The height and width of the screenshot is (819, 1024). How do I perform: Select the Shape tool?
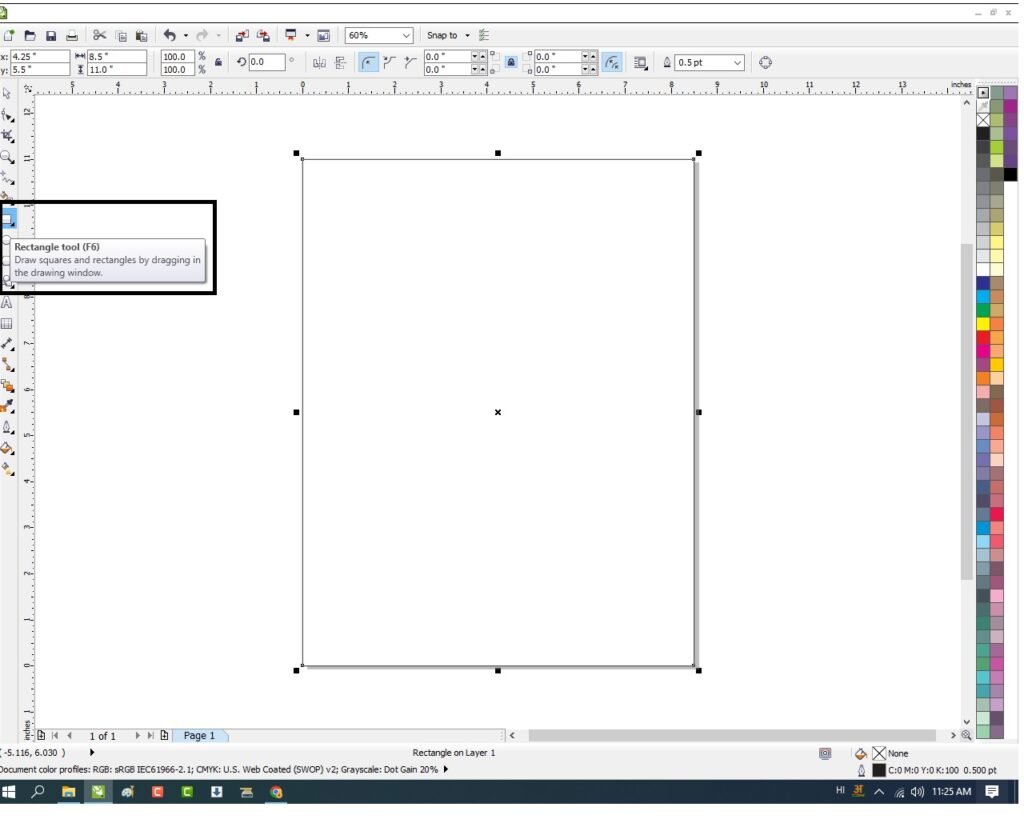(x=7, y=116)
